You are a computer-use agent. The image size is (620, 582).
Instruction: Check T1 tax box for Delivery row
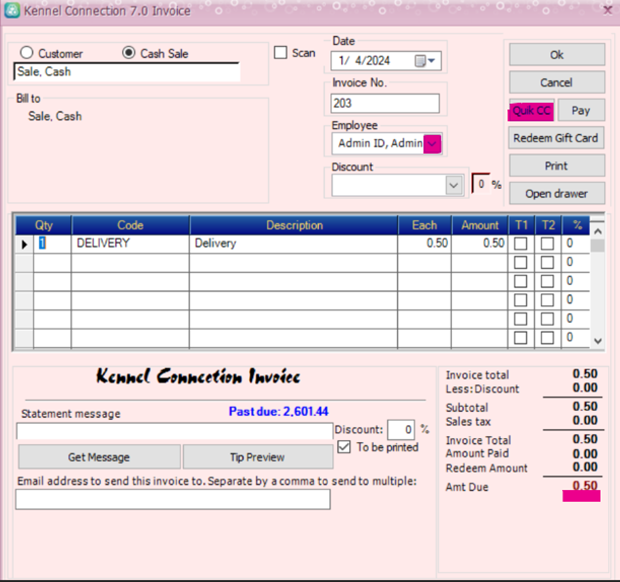tap(520, 244)
